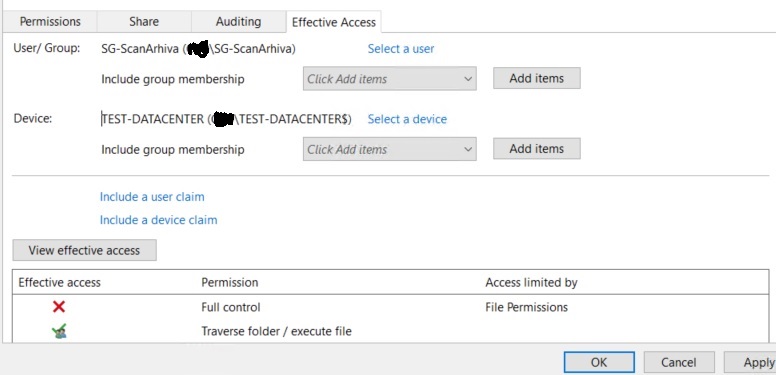Image resolution: width=776 pixels, height=375 pixels.
Task: Select the Full control permission row
Action: pos(390,307)
